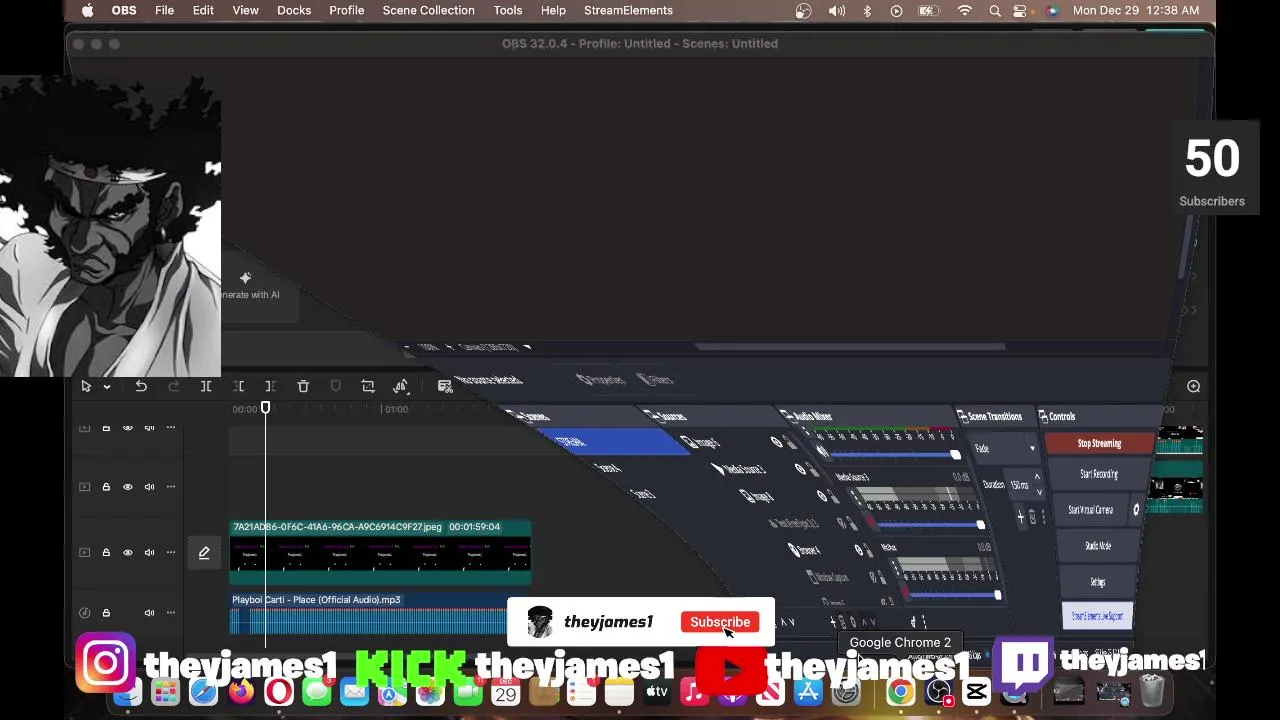Click the mirror flip icon in the toolbar

pos(401,386)
